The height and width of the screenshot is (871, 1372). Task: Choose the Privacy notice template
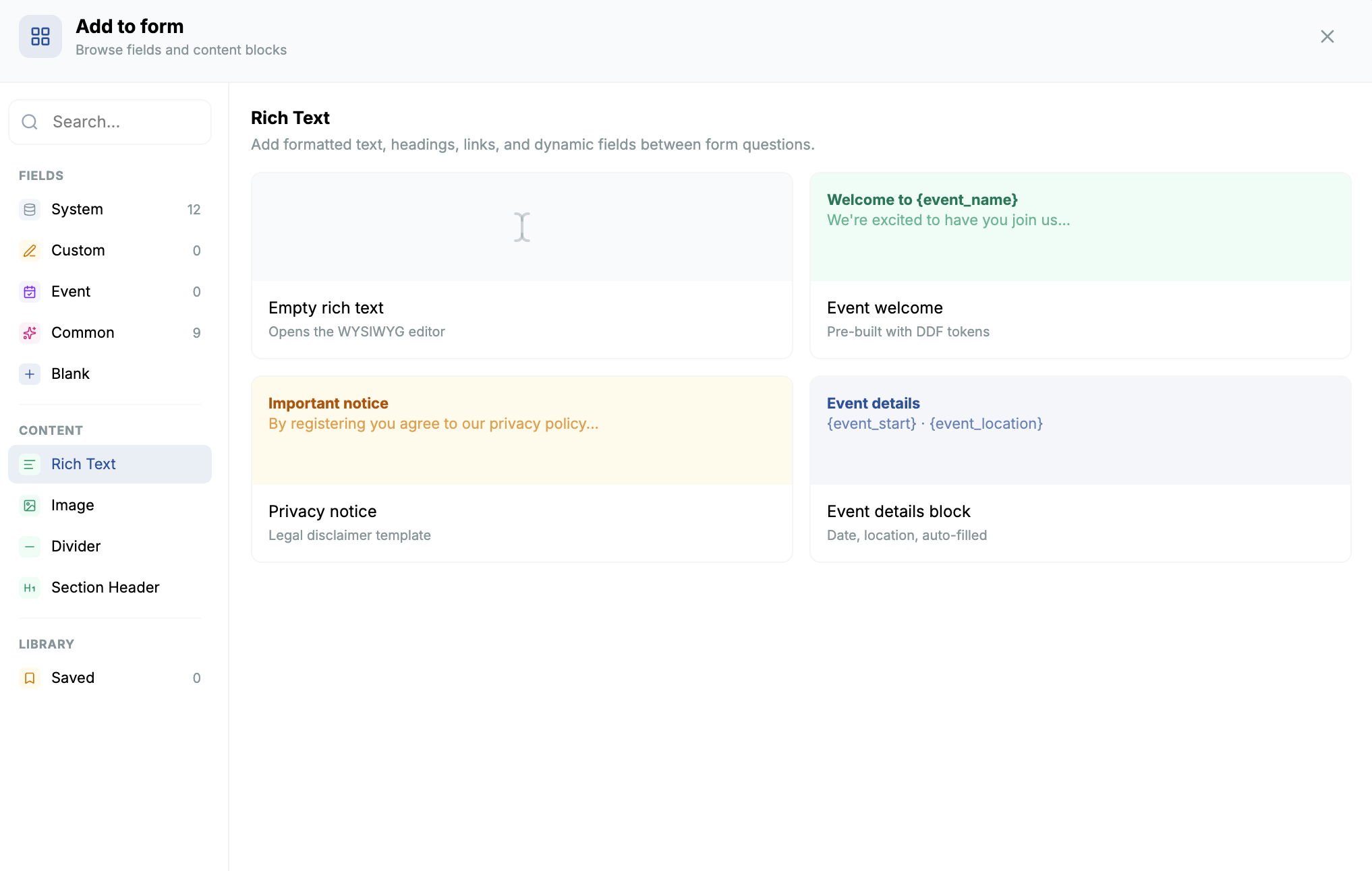click(522, 469)
